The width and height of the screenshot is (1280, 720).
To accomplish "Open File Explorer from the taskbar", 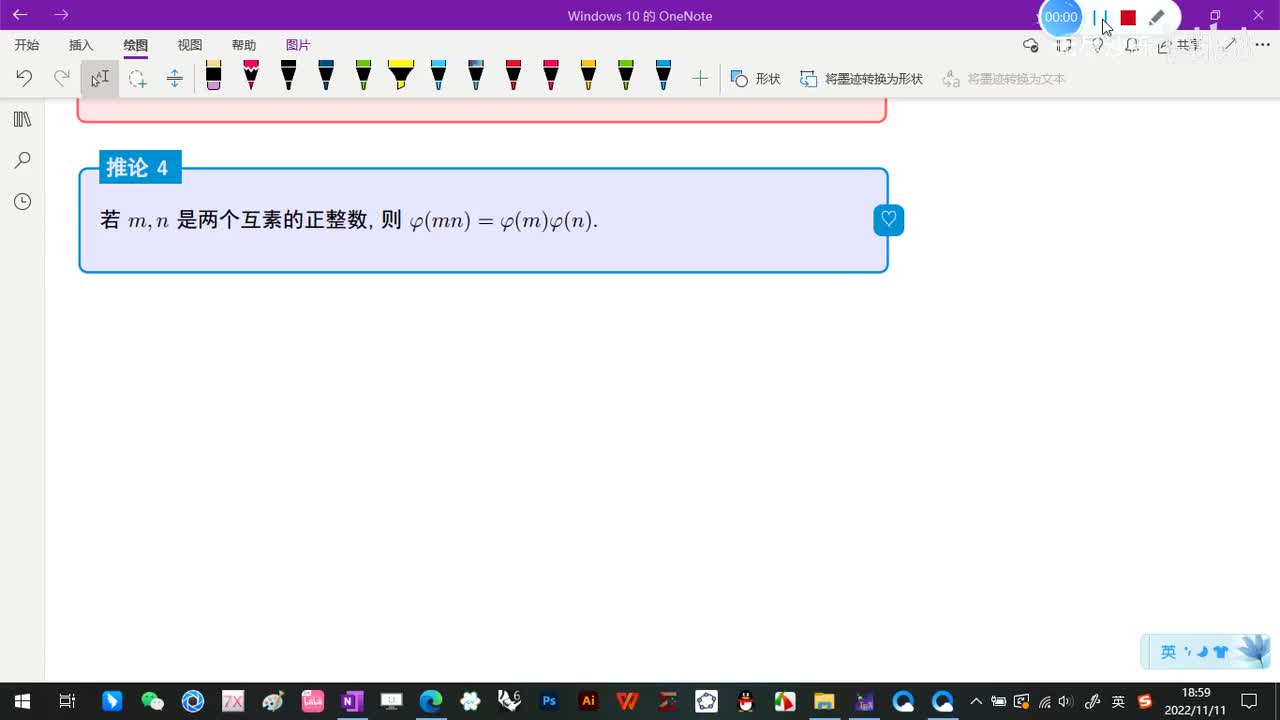I will 824,701.
